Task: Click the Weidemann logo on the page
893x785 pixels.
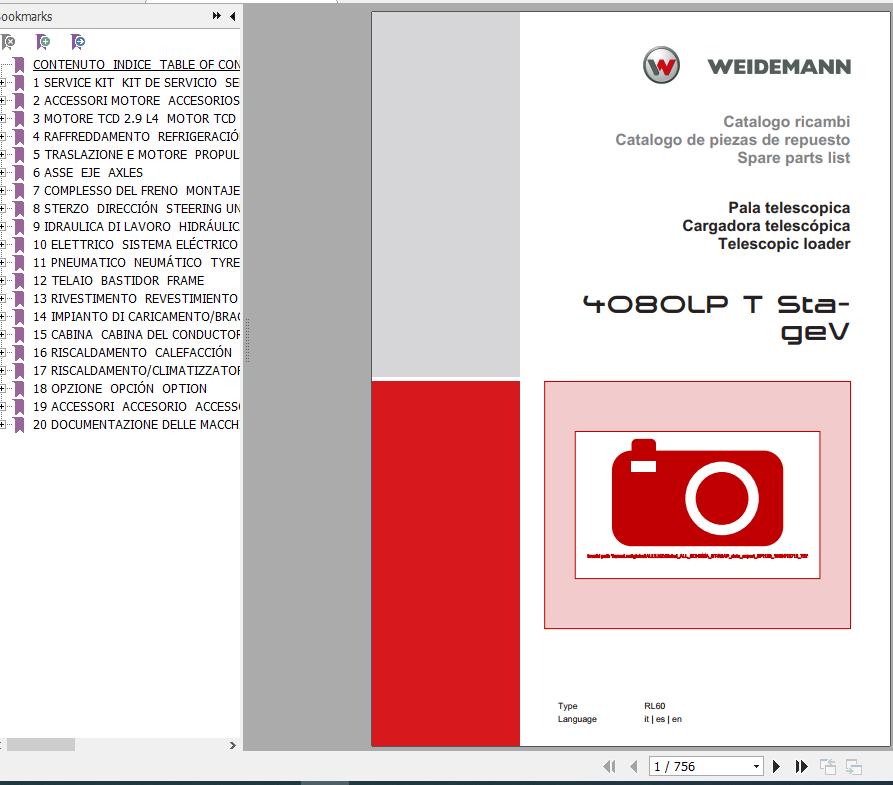Action: [747, 65]
